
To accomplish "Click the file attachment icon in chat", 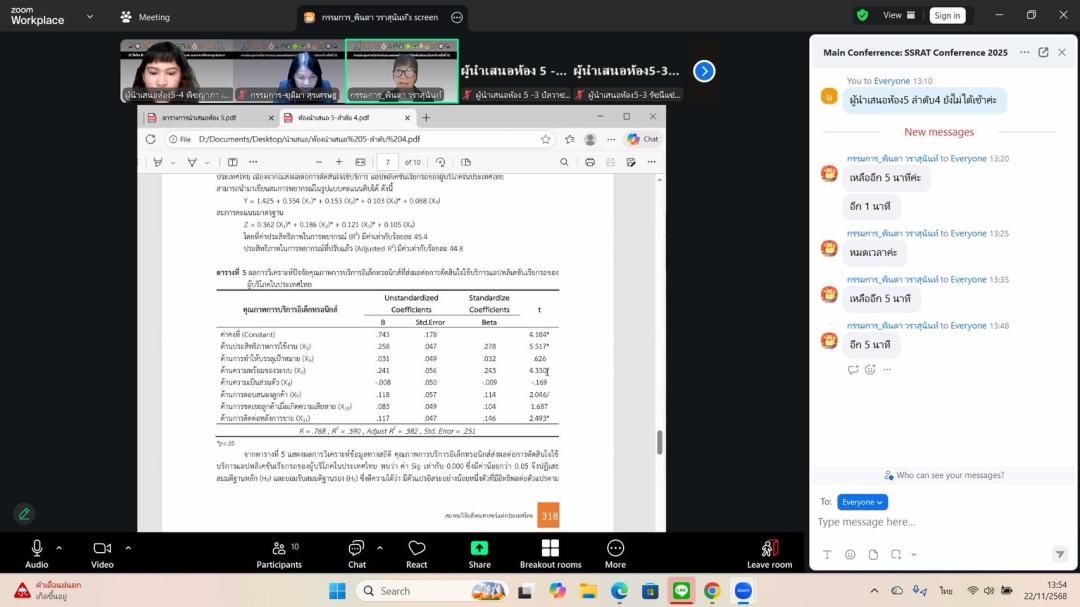I will click(x=873, y=554).
